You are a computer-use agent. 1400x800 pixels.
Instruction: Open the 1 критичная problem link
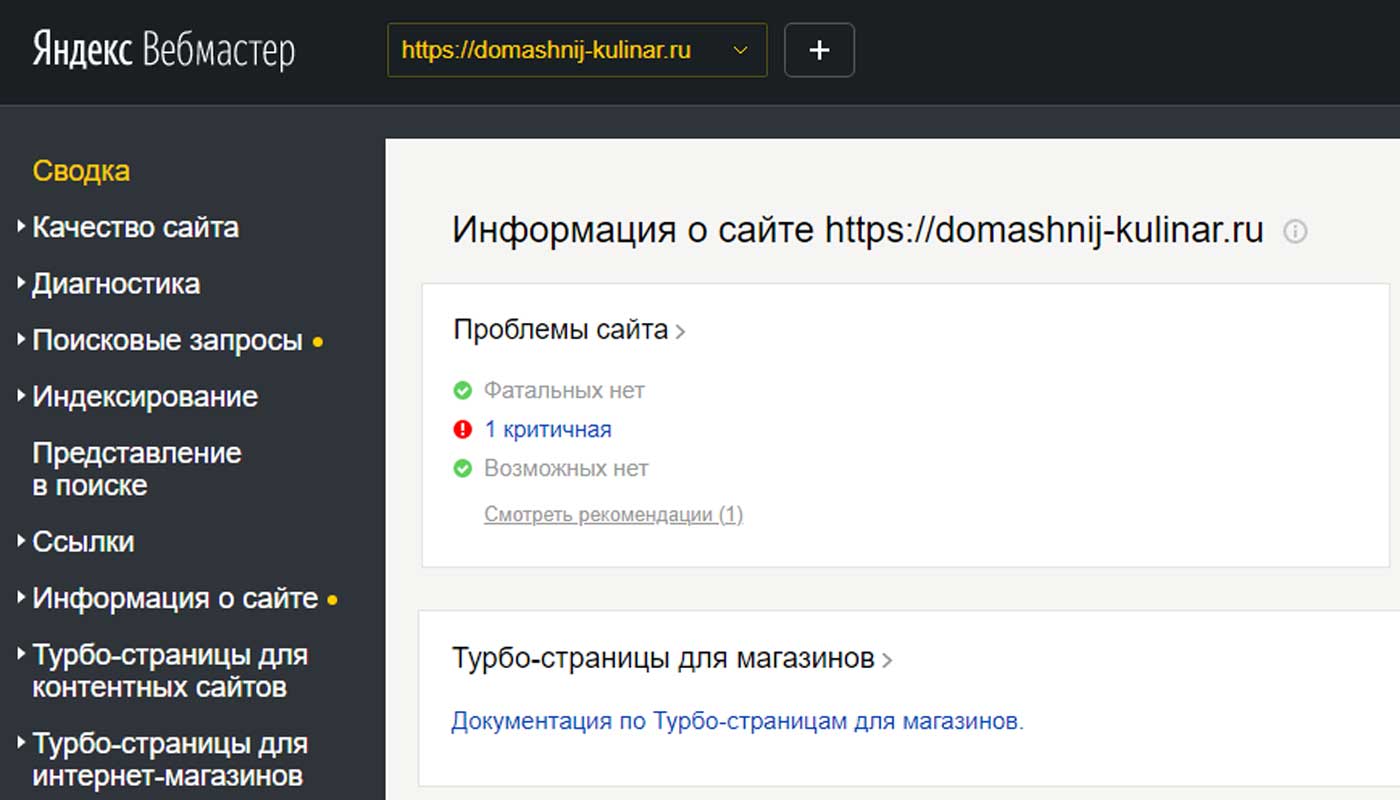[x=548, y=429]
